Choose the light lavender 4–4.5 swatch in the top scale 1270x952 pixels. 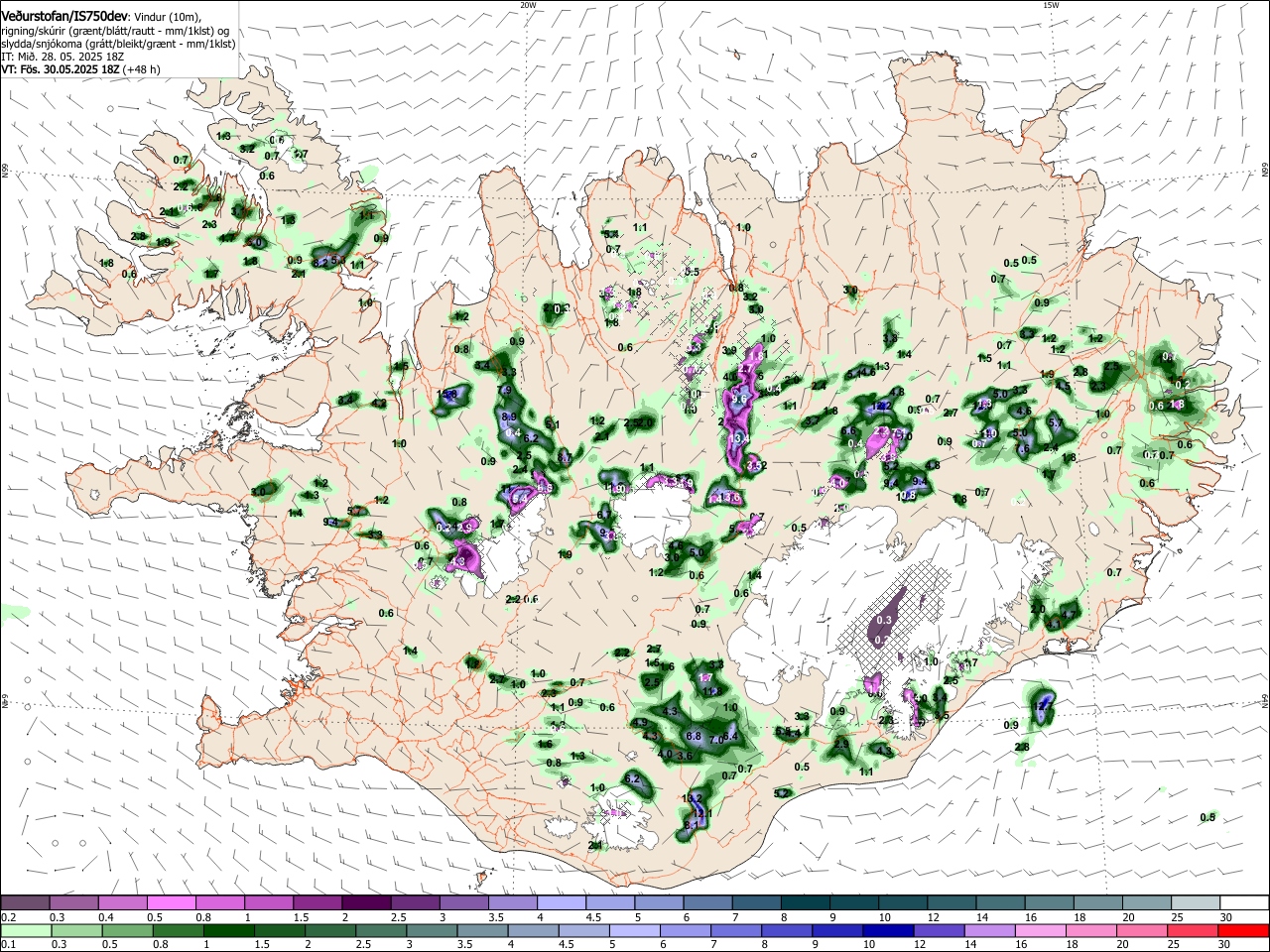click(x=560, y=902)
